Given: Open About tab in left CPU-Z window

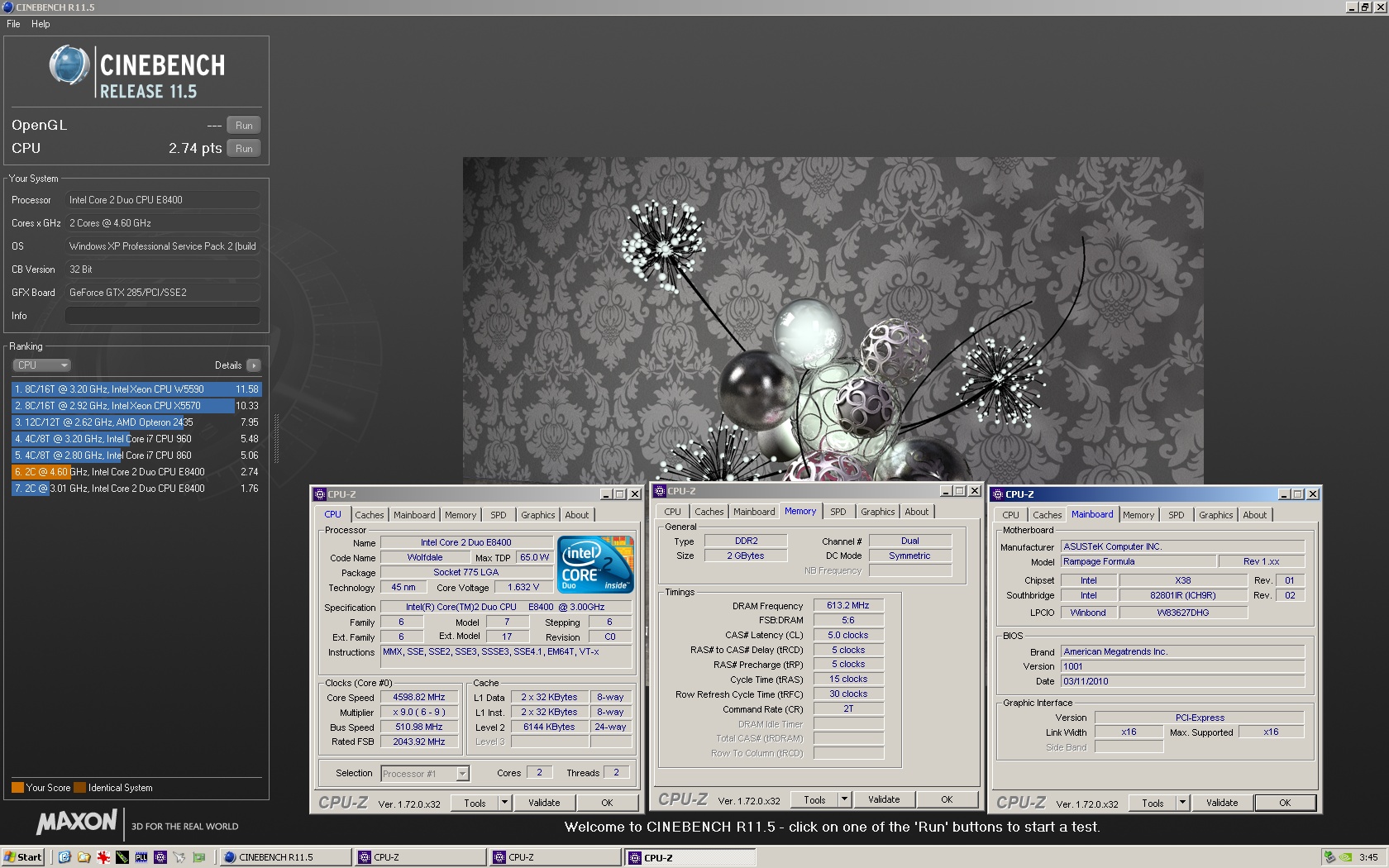Looking at the screenshot, I should 576,515.
